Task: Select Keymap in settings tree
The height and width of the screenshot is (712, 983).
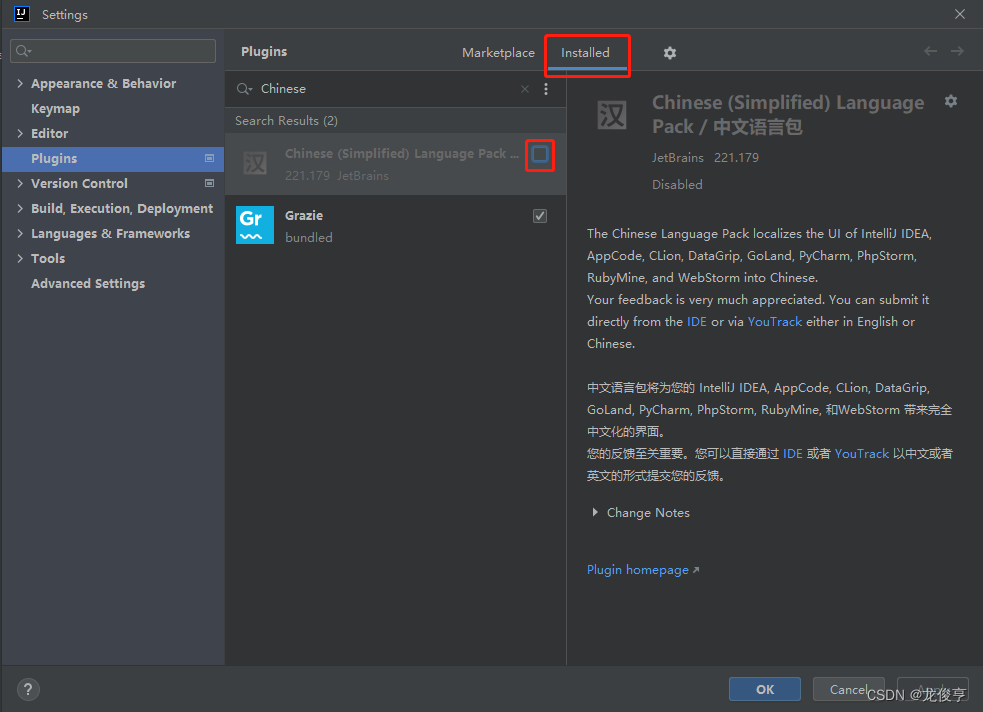Action: coord(55,108)
